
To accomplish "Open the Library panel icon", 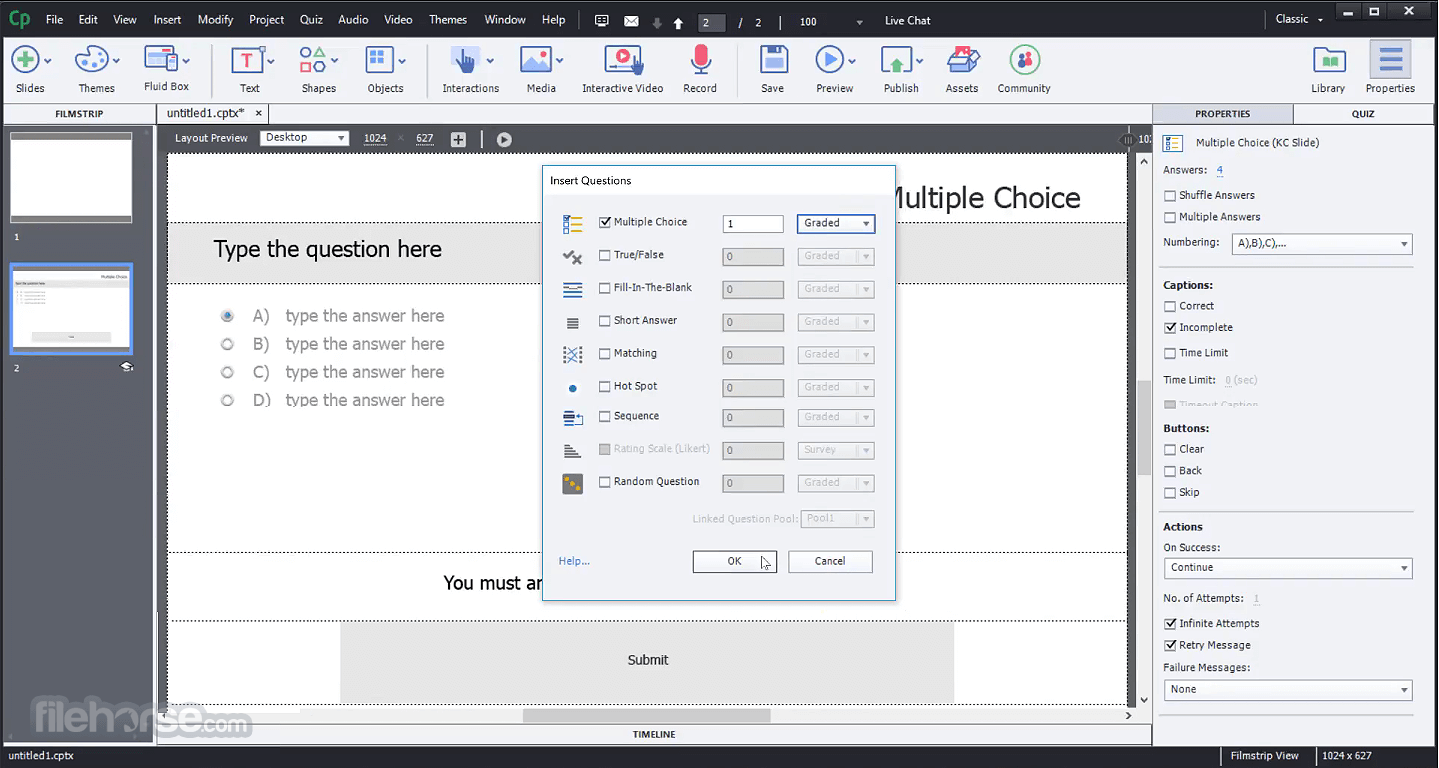I will pos(1328,62).
